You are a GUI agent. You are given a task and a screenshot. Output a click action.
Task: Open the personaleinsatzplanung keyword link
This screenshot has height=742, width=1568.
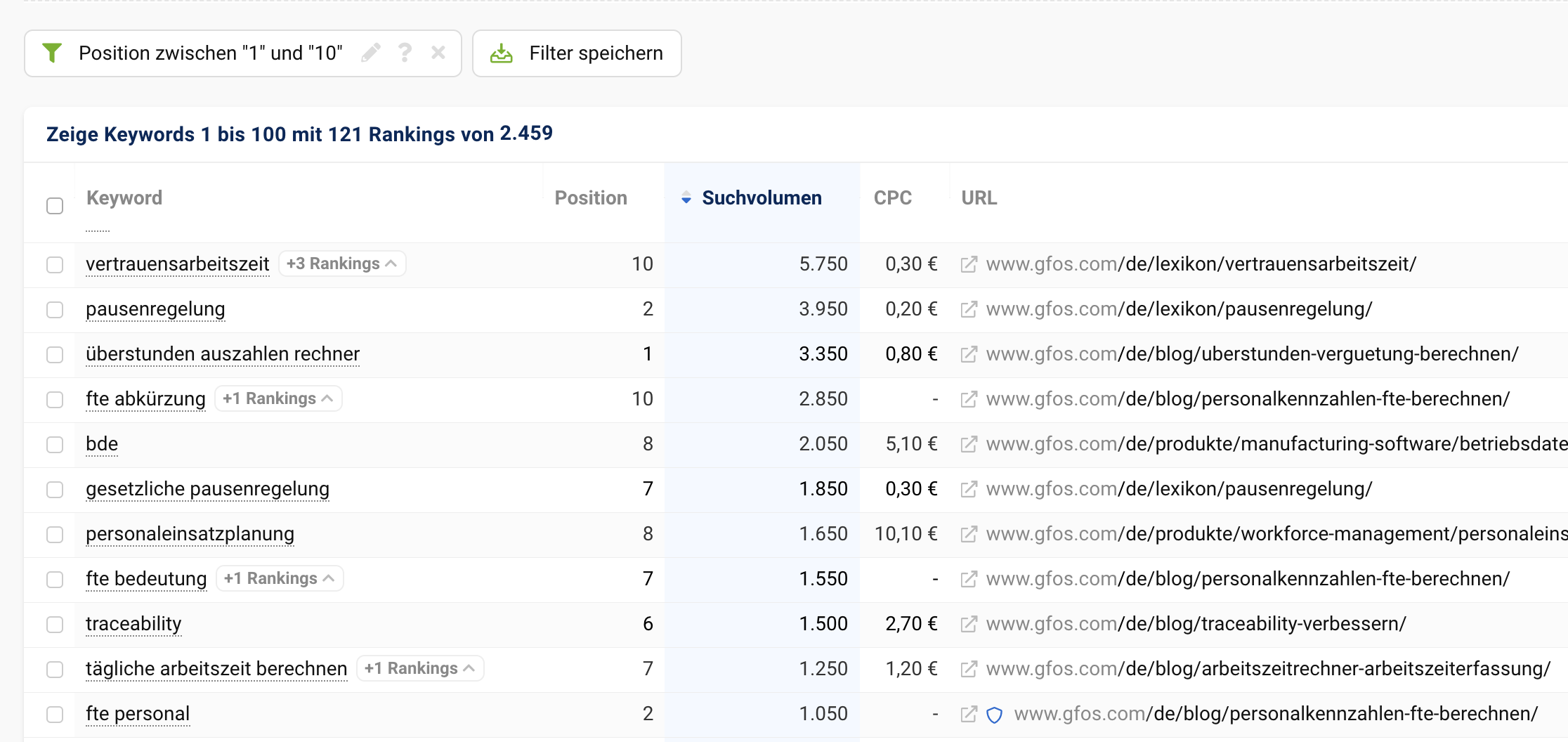pyautogui.click(x=190, y=534)
